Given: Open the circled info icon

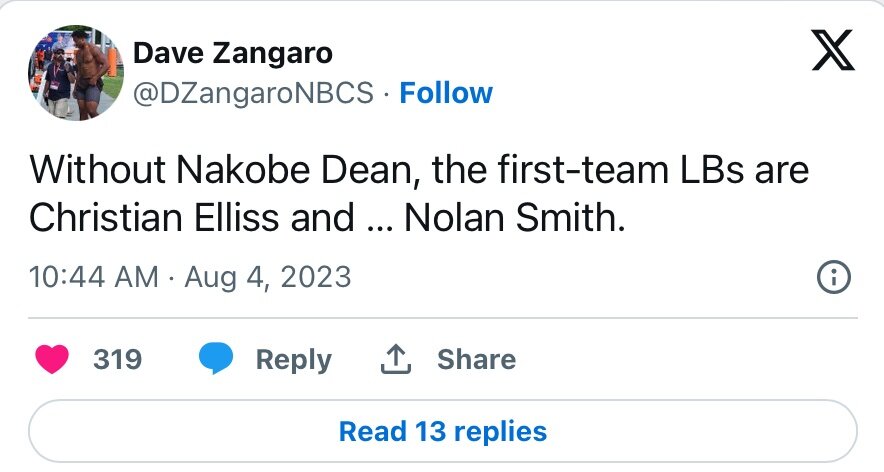Looking at the screenshot, I should 834,276.
